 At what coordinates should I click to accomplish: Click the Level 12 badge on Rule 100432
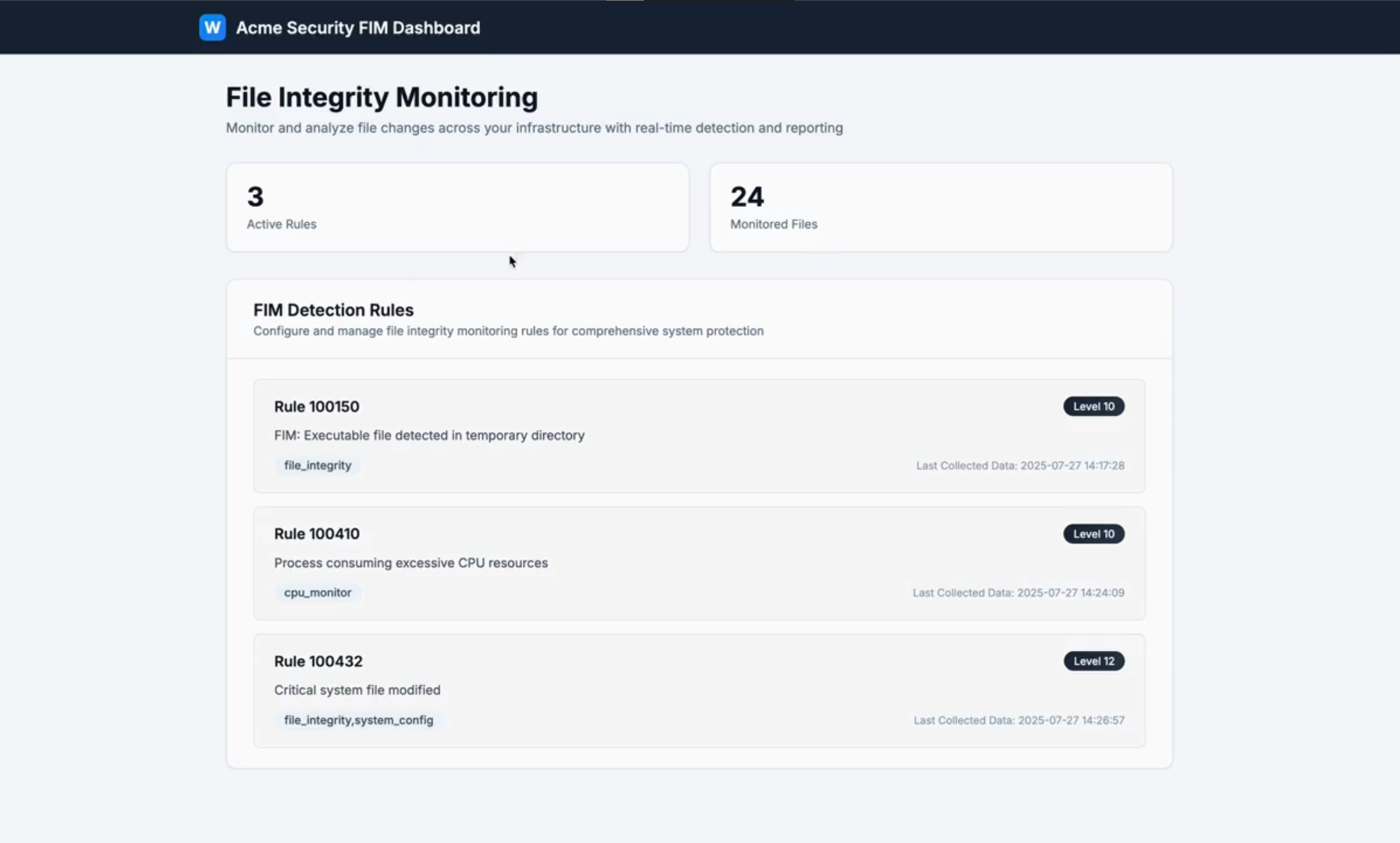(x=1093, y=660)
